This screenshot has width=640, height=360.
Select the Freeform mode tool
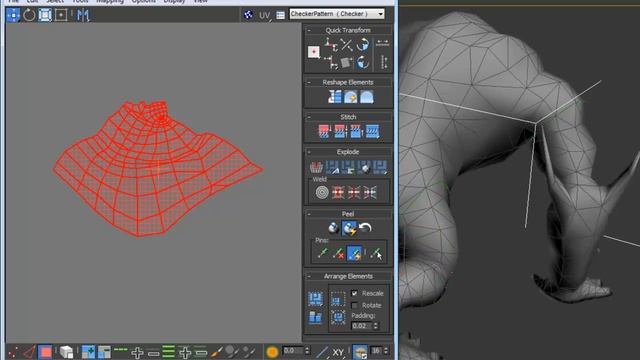[61, 15]
